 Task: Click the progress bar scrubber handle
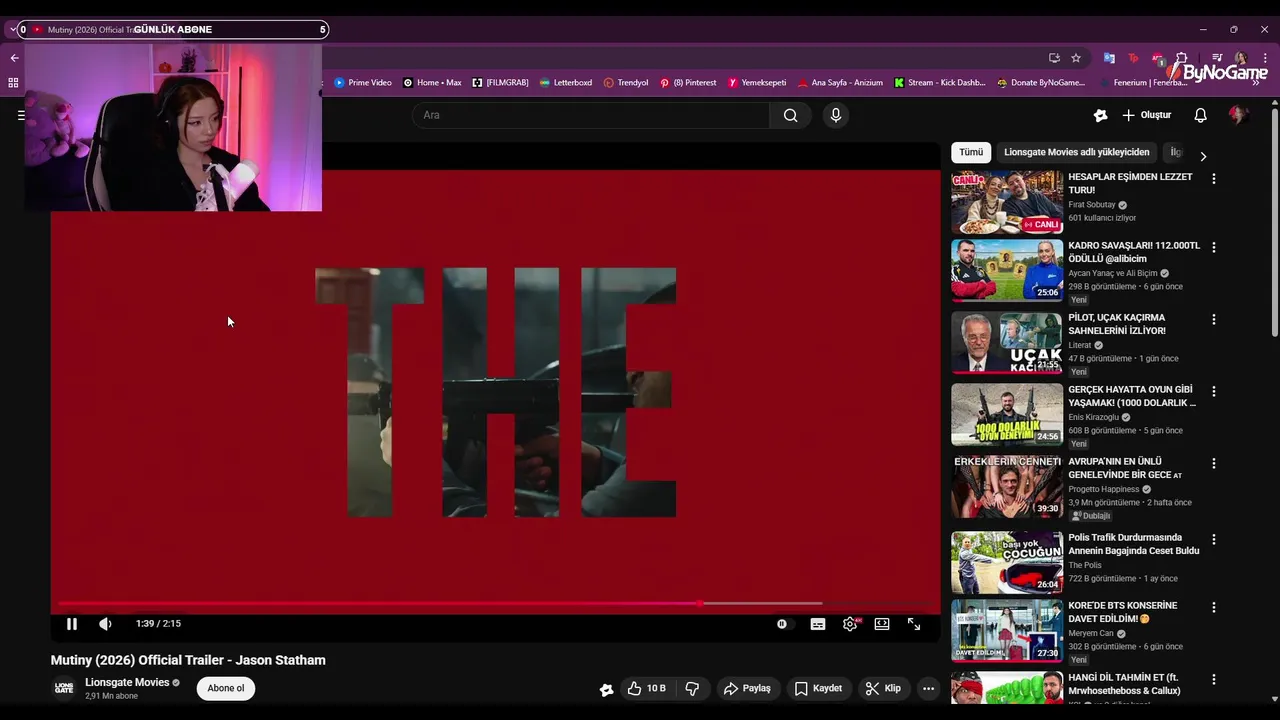[x=700, y=603]
